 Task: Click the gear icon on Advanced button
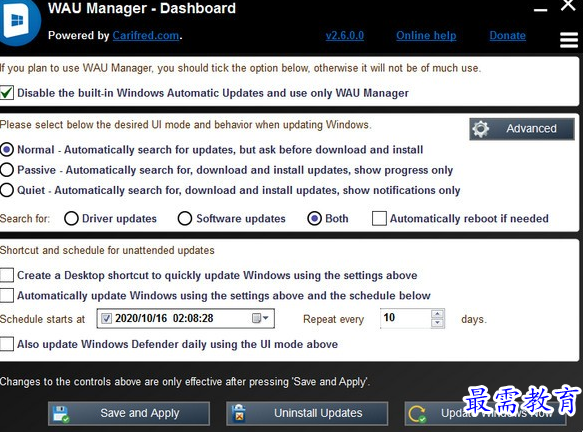point(480,129)
